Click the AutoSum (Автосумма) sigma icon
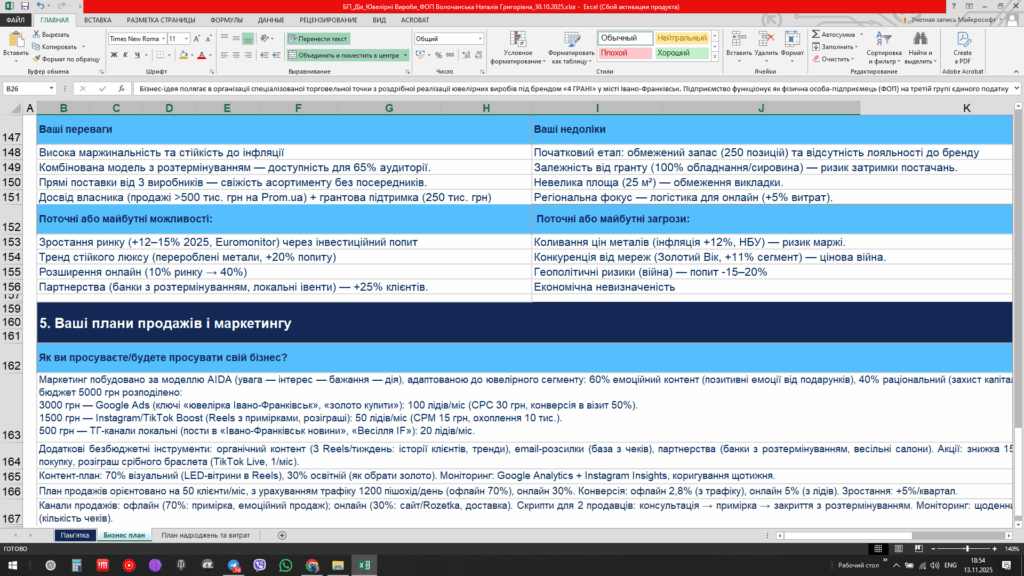This screenshot has height=576, width=1024. tap(816, 34)
